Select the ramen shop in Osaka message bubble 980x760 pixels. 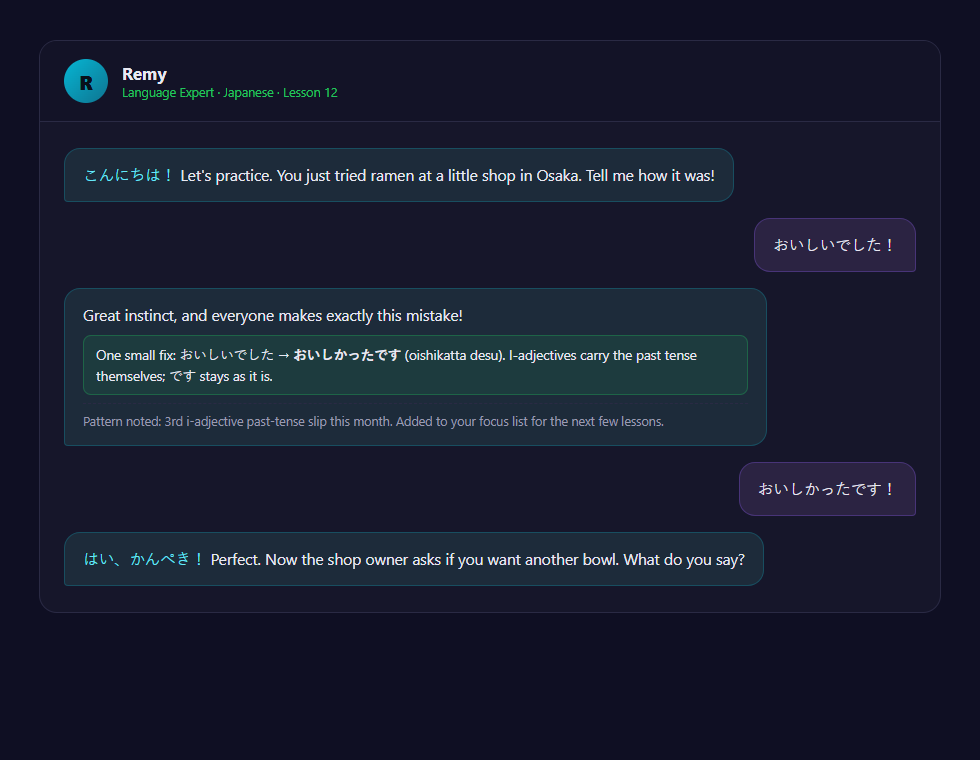pyautogui.click(x=399, y=175)
